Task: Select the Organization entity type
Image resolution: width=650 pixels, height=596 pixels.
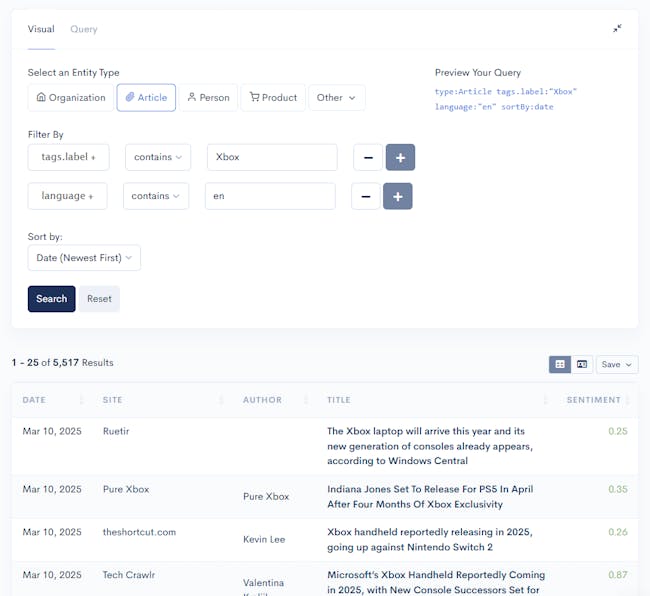Action: coord(71,97)
